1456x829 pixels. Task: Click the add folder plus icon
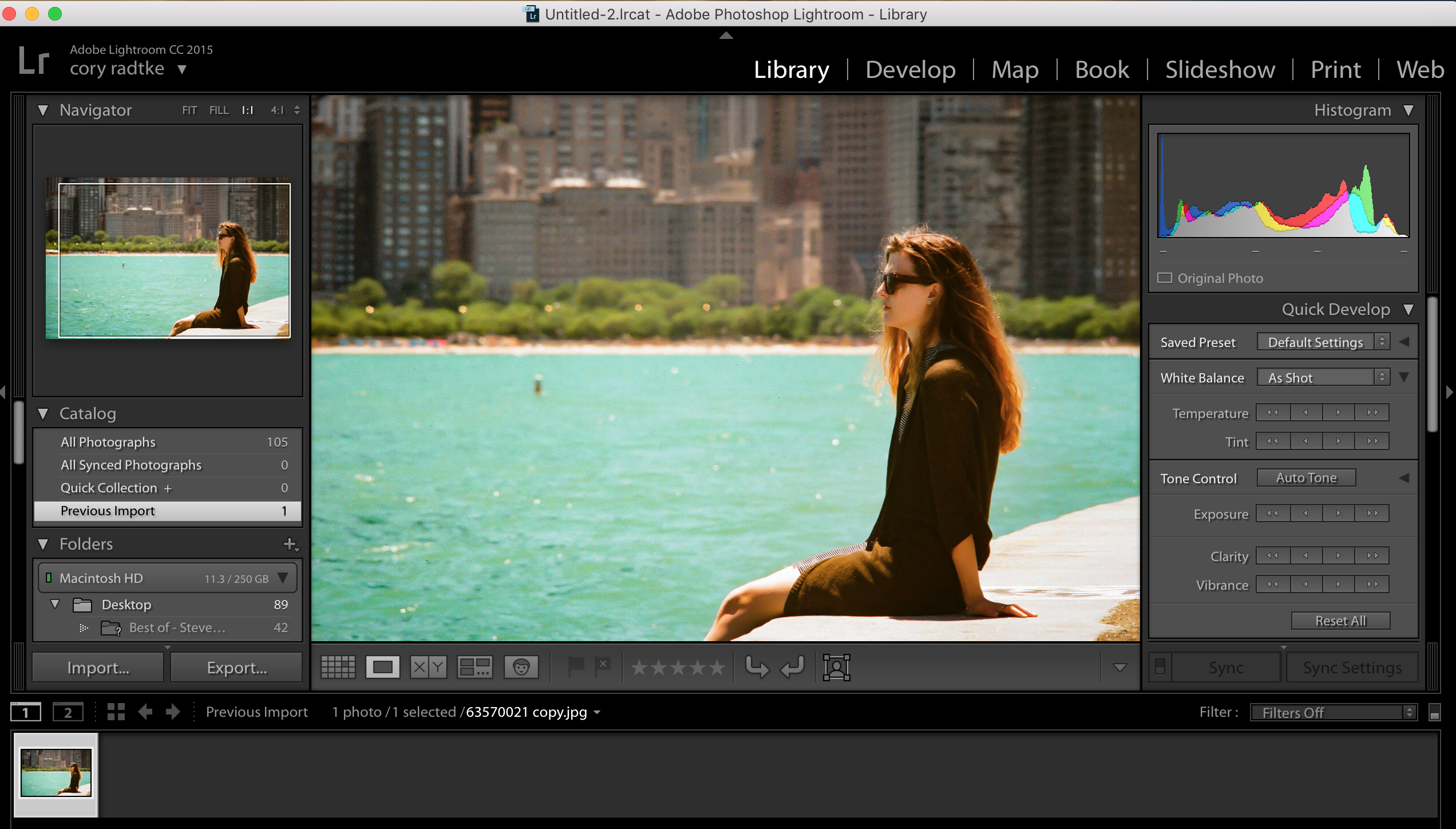point(290,544)
